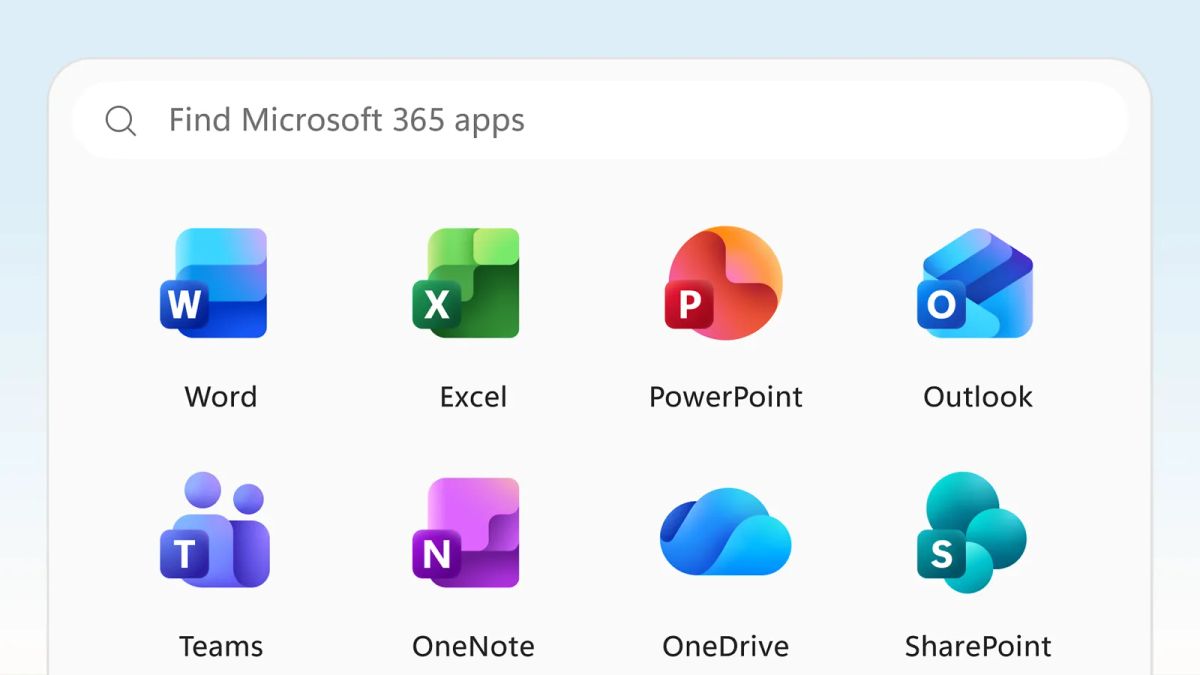The image size is (1200, 675).
Task: Click the OneNote label text
Action: pos(473,646)
